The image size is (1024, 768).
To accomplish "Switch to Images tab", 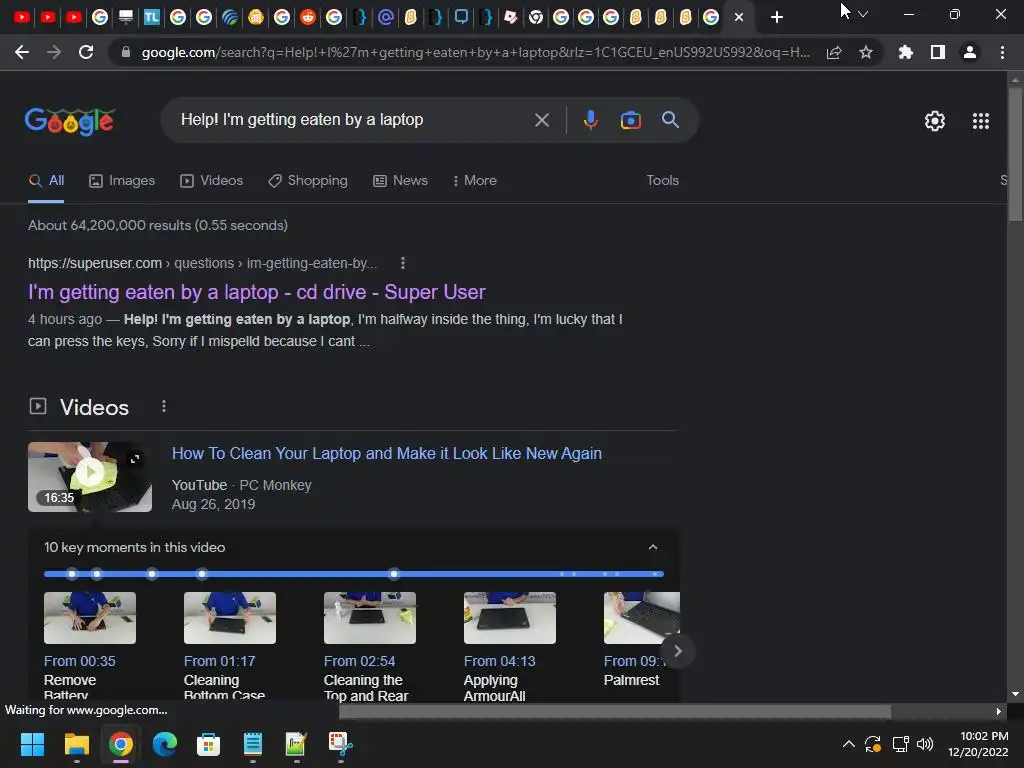I will pyautogui.click(x=122, y=181).
